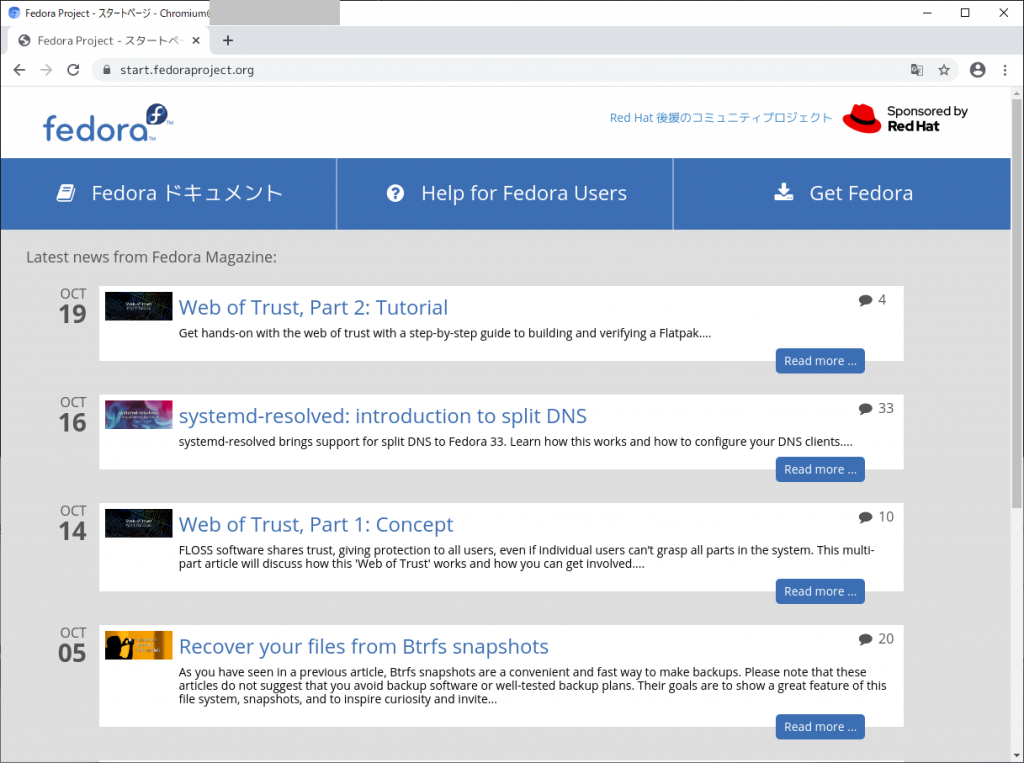This screenshot has height=763, width=1024.
Task: Click the 'Latest news from Fedora Magazine:' heading
Action: click(152, 257)
